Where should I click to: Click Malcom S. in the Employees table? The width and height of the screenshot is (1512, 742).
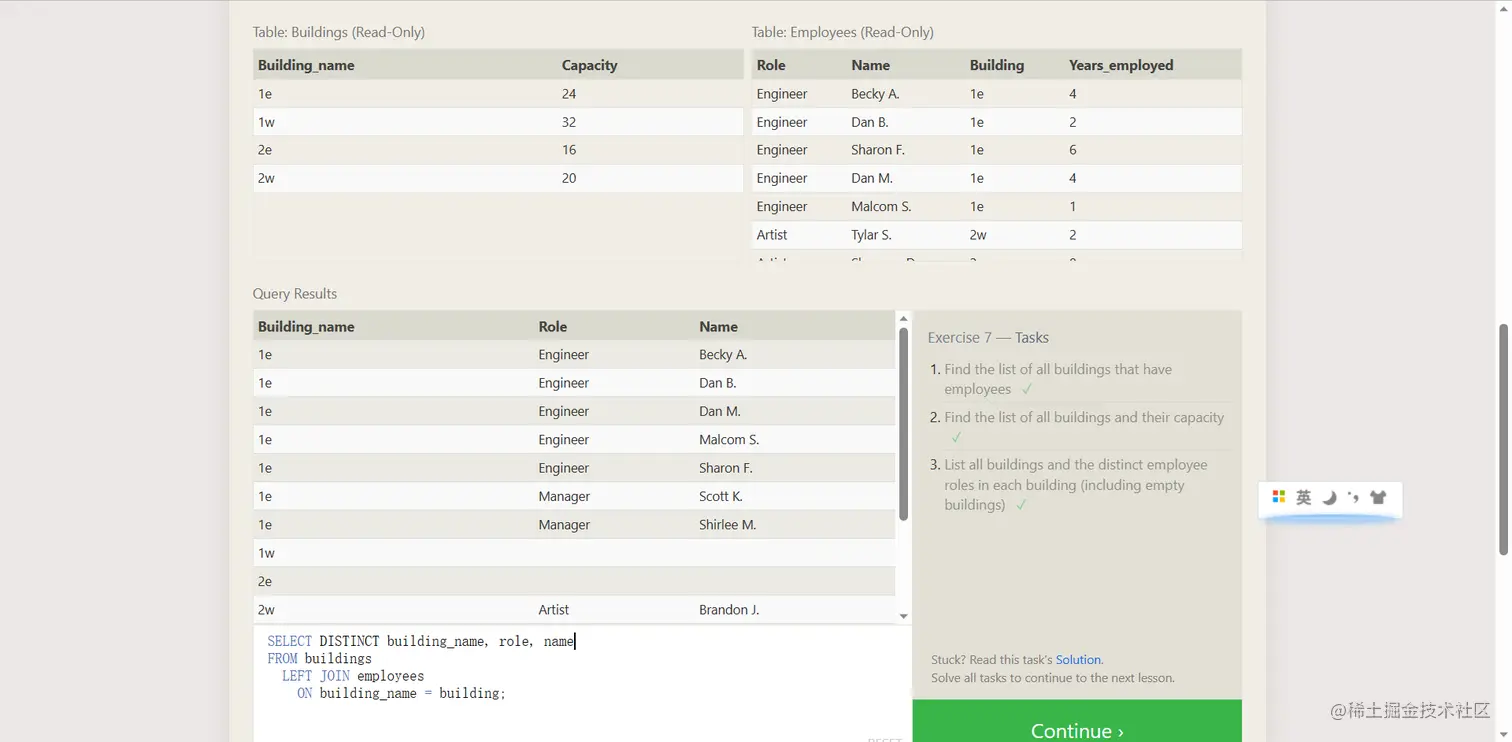pos(881,207)
